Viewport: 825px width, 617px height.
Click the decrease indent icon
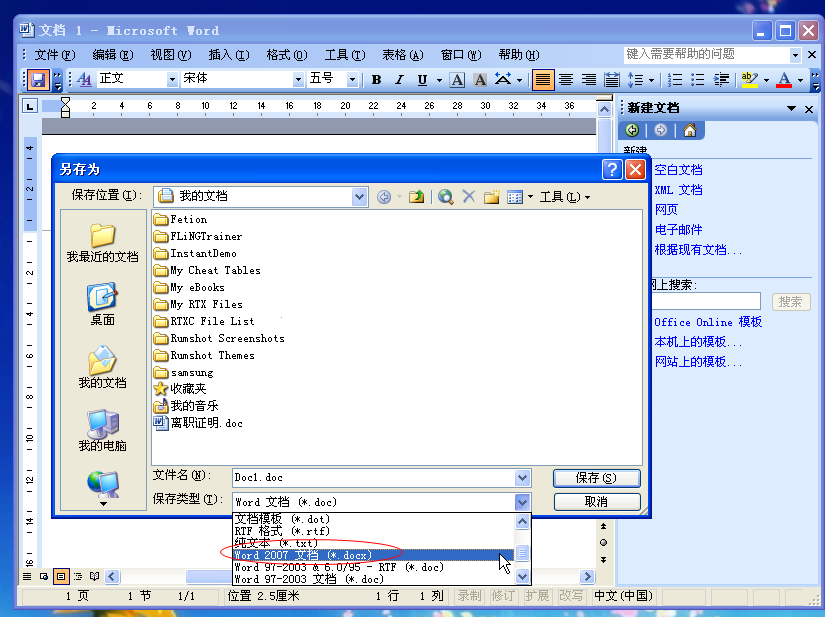(x=721, y=80)
